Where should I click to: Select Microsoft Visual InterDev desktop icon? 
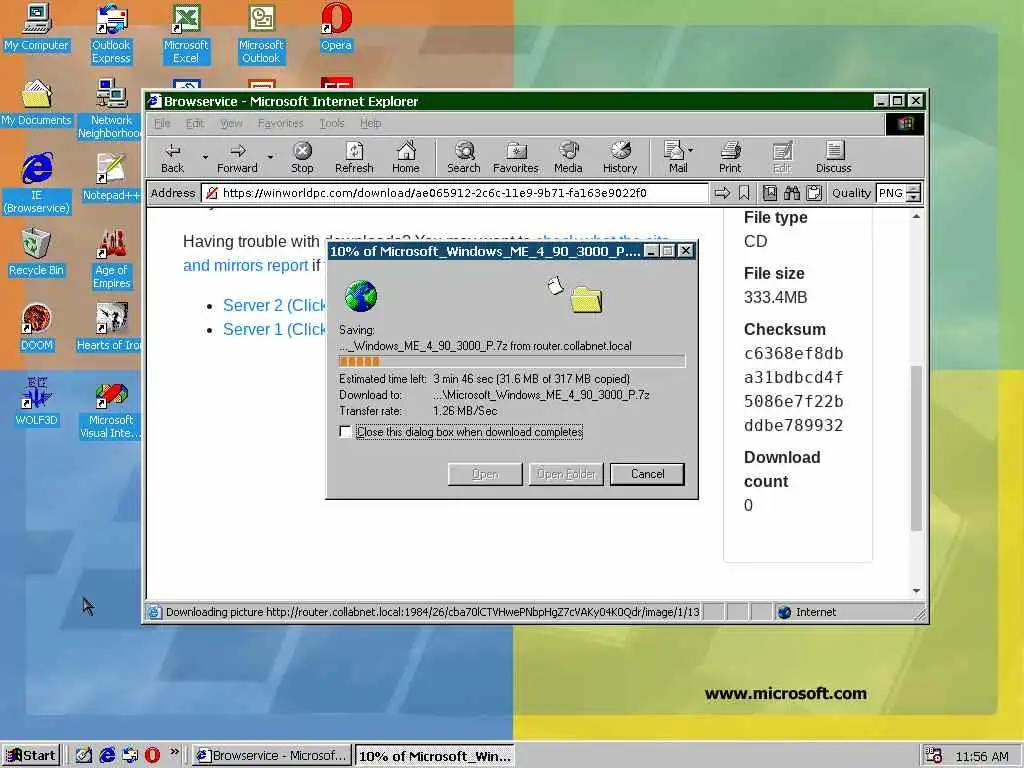pyautogui.click(x=111, y=409)
